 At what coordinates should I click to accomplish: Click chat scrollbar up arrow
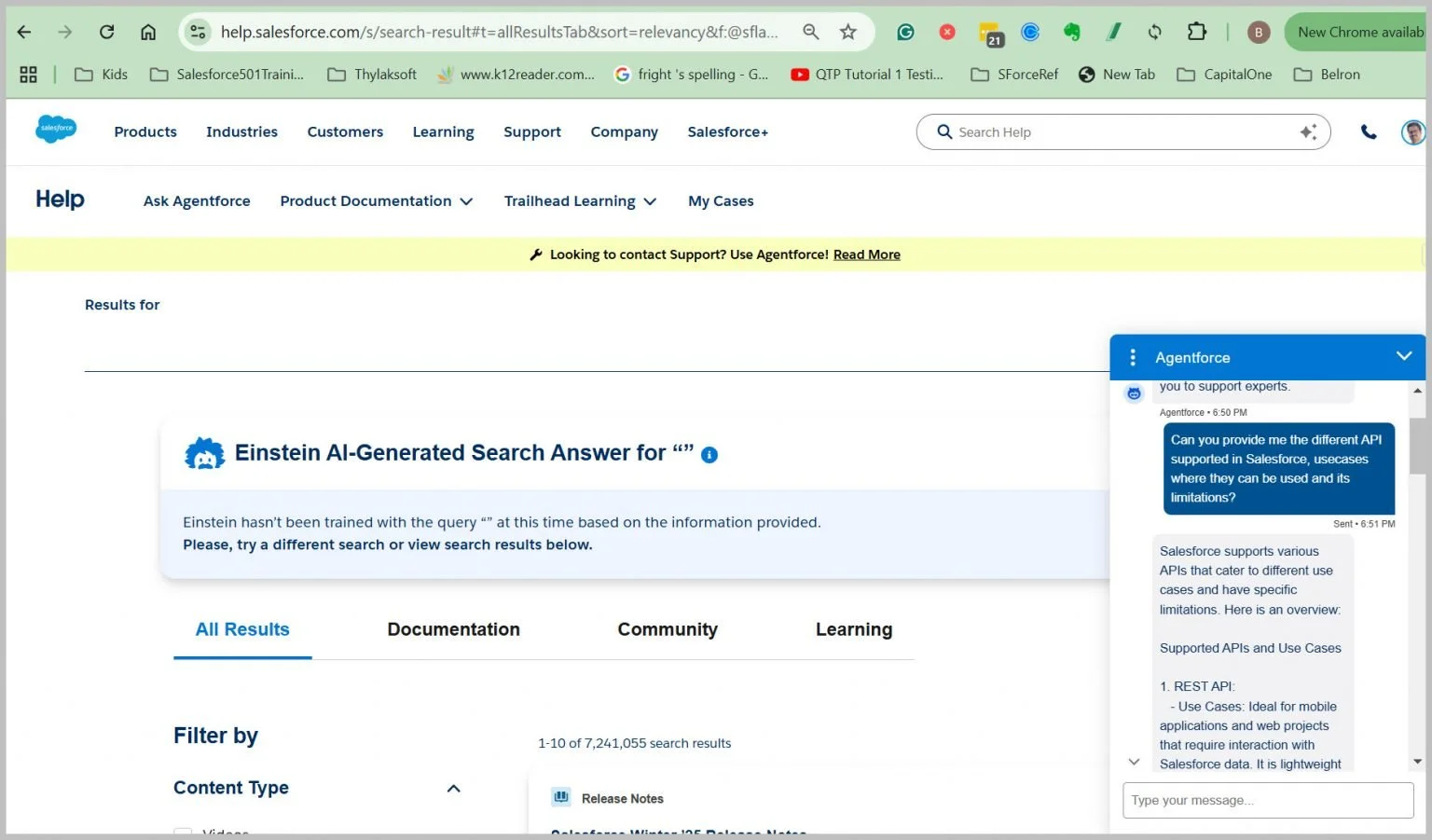[x=1418, y=391]
